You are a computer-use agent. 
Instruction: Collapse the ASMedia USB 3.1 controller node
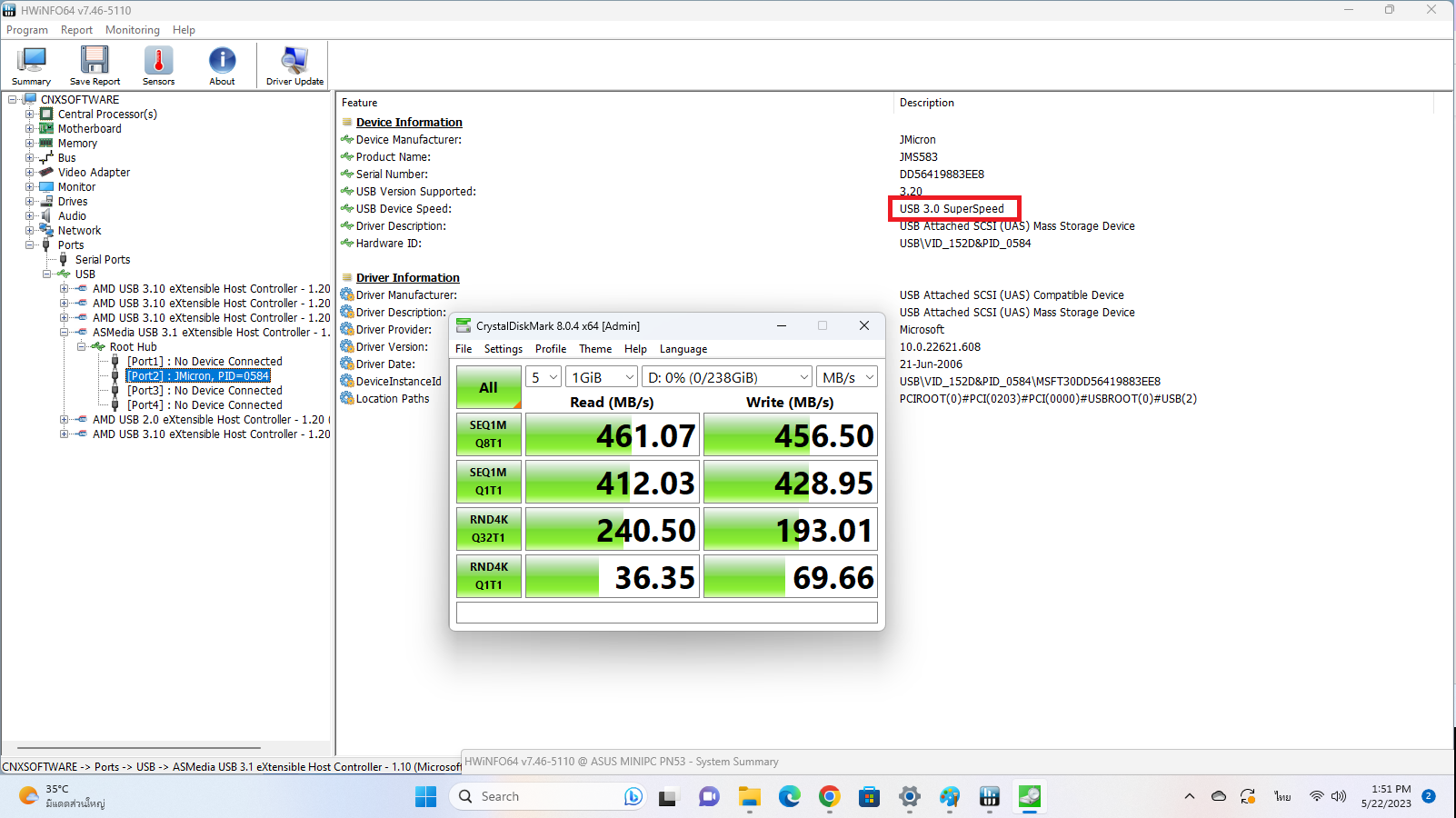tap(65, 333)
